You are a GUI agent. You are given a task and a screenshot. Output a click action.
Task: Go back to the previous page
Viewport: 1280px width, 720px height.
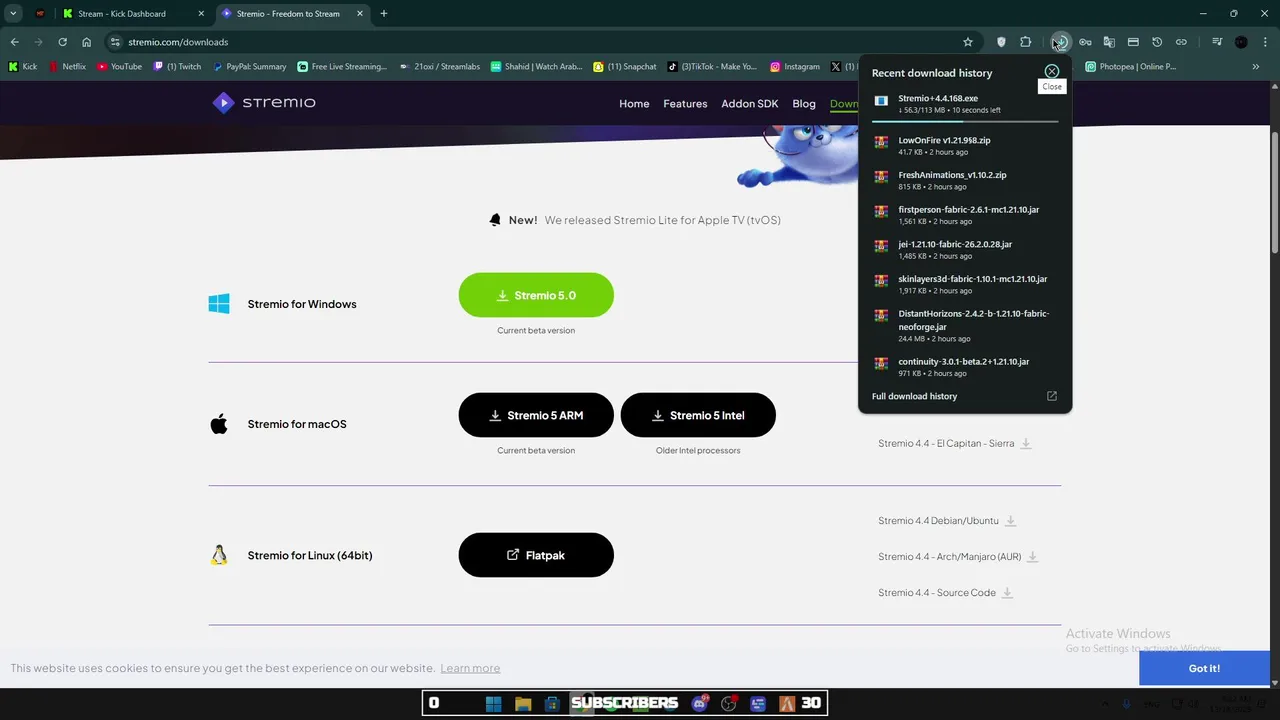[x=14, y=42]
